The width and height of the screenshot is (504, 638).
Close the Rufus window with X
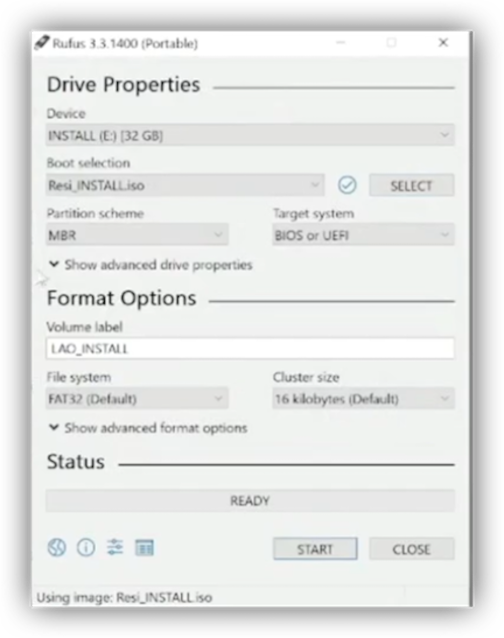tap(443, 42)
